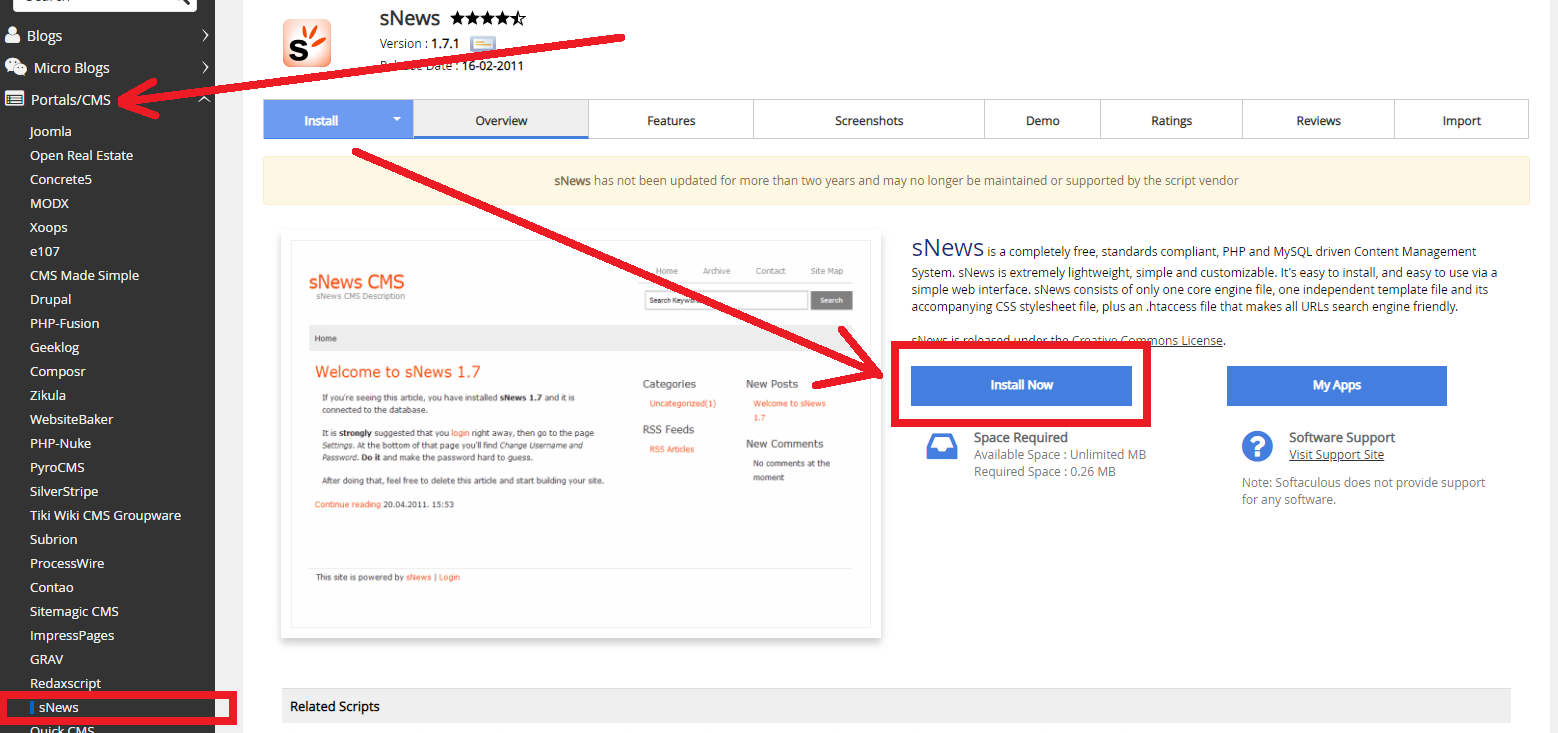Click the sNews CMS preview screenshot
Screen dimensions: 1558x733
pyautogui.click(x=580, y=433)
